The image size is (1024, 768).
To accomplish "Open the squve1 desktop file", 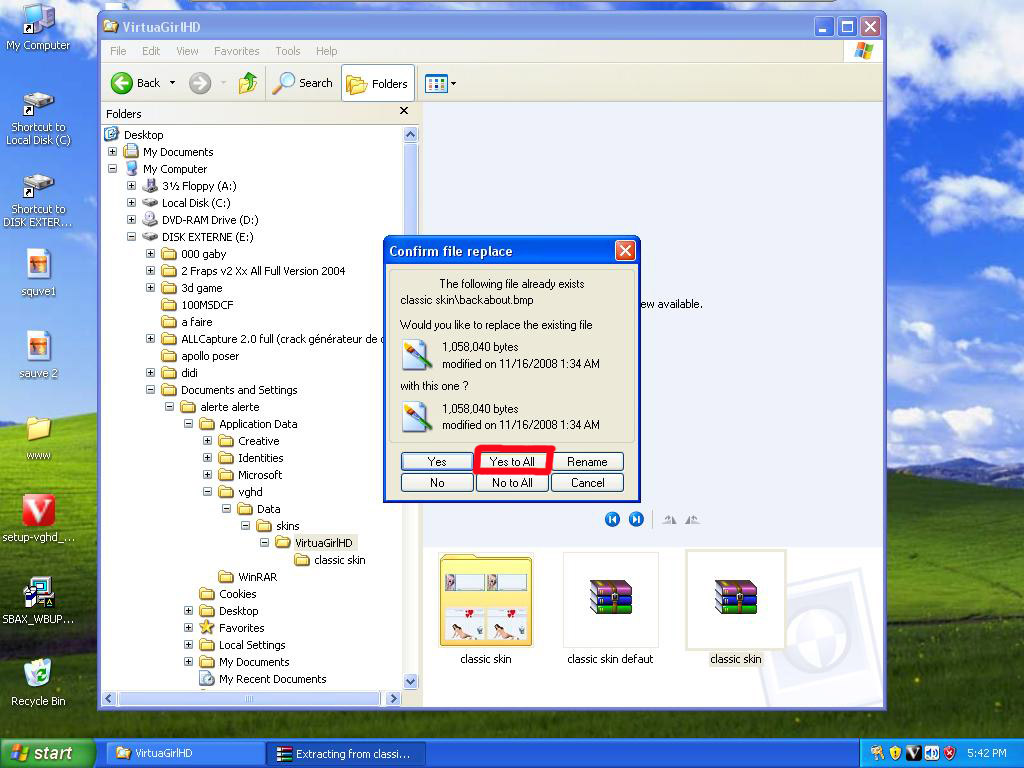I will (x=38, y=273).
